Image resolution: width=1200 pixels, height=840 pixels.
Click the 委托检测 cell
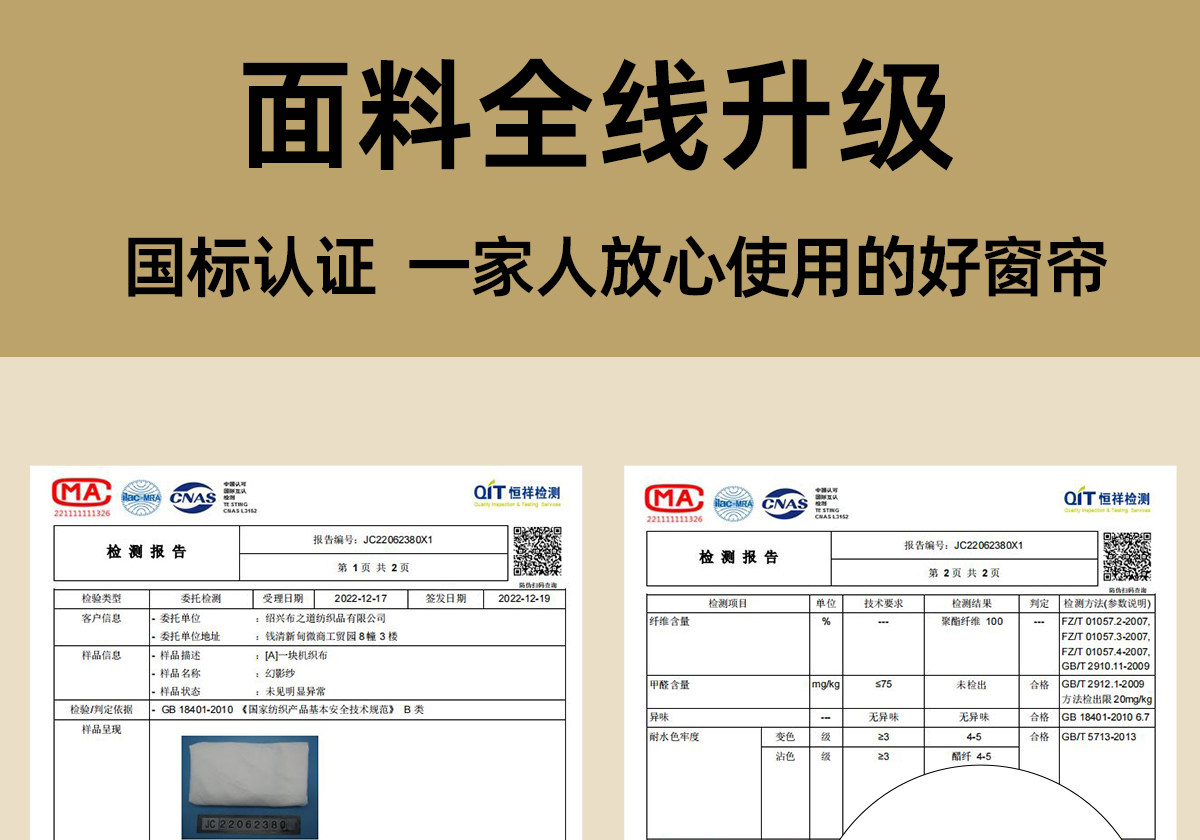pos(200,599)
